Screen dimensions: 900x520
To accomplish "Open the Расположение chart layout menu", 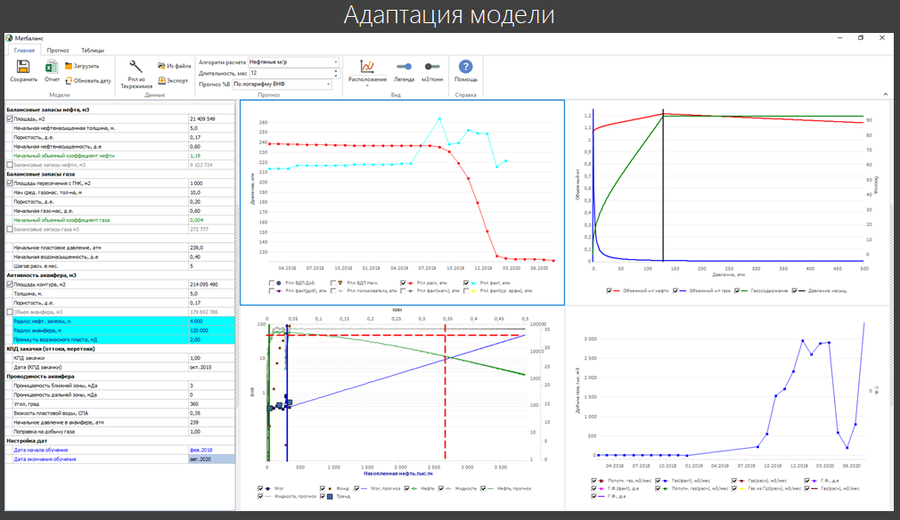I will (x=367, y=67).
